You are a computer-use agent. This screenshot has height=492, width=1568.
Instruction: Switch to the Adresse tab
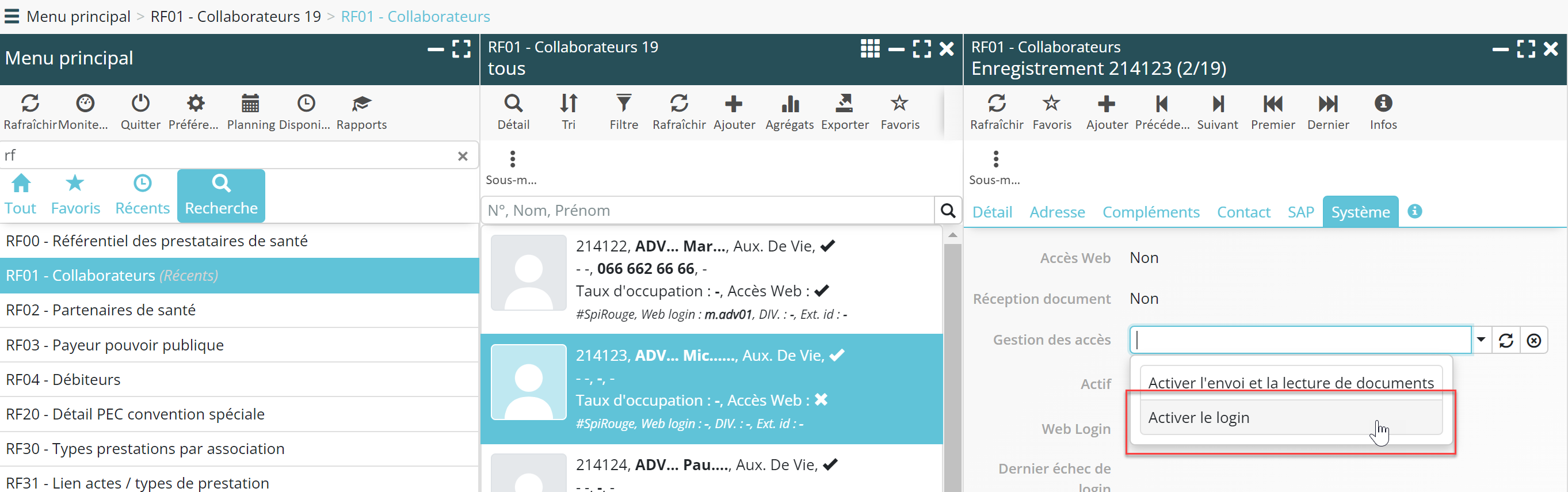click(1056, 212)
